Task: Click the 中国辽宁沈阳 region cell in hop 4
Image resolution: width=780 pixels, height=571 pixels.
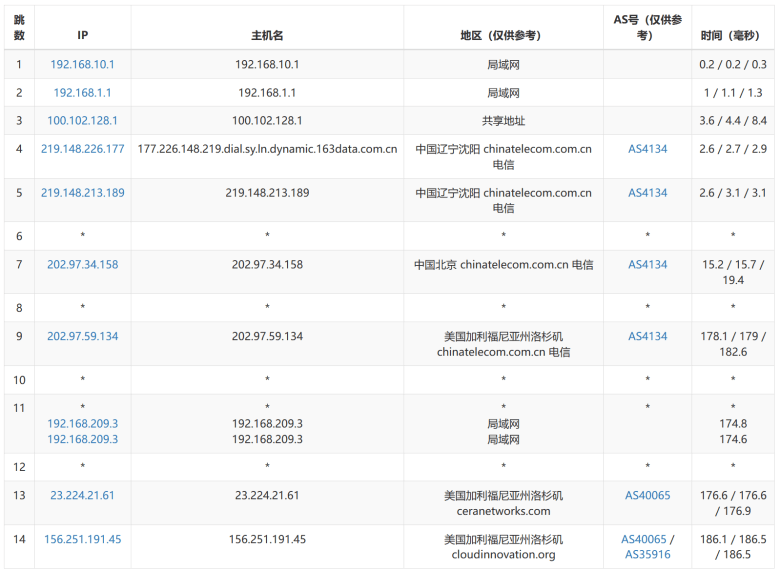Action: (503, 157)
